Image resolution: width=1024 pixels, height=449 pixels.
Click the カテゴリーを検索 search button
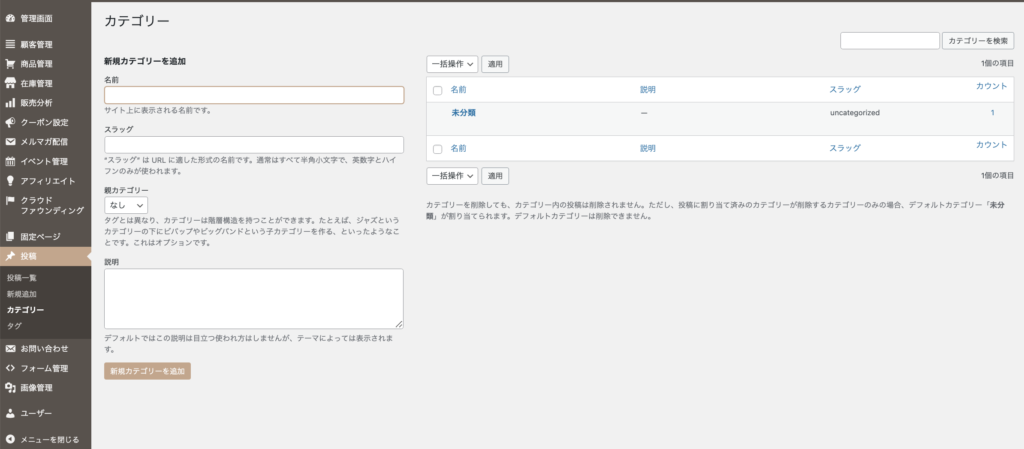(x=978, y=41)
